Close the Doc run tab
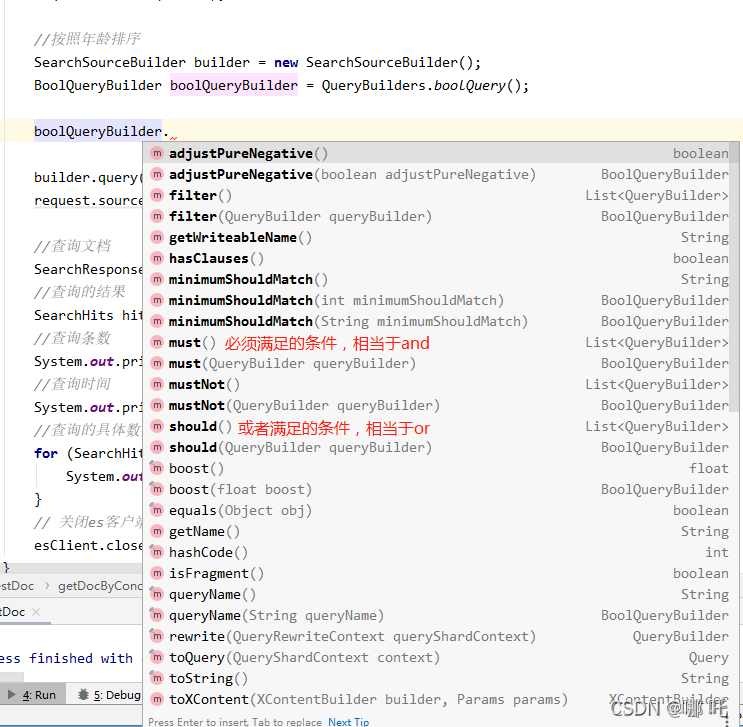This screenshot has height=727, width=743. 36,612
